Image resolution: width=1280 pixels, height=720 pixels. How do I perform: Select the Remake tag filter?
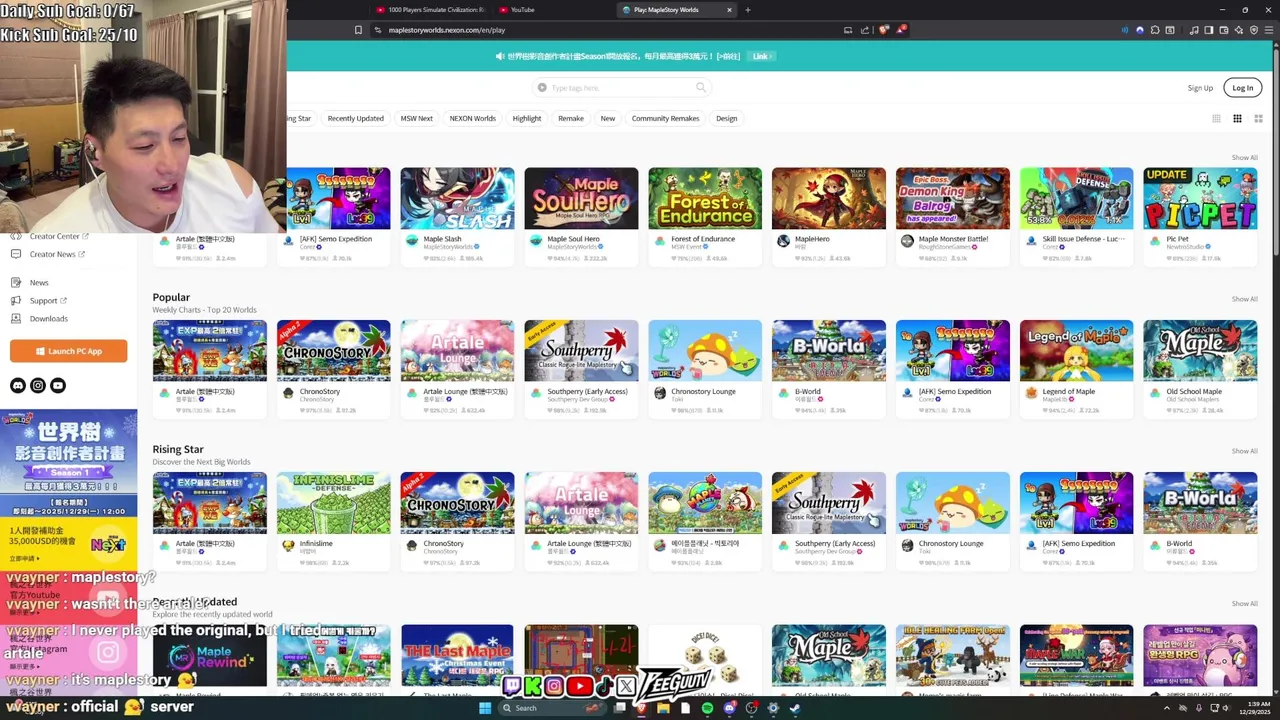570,118
